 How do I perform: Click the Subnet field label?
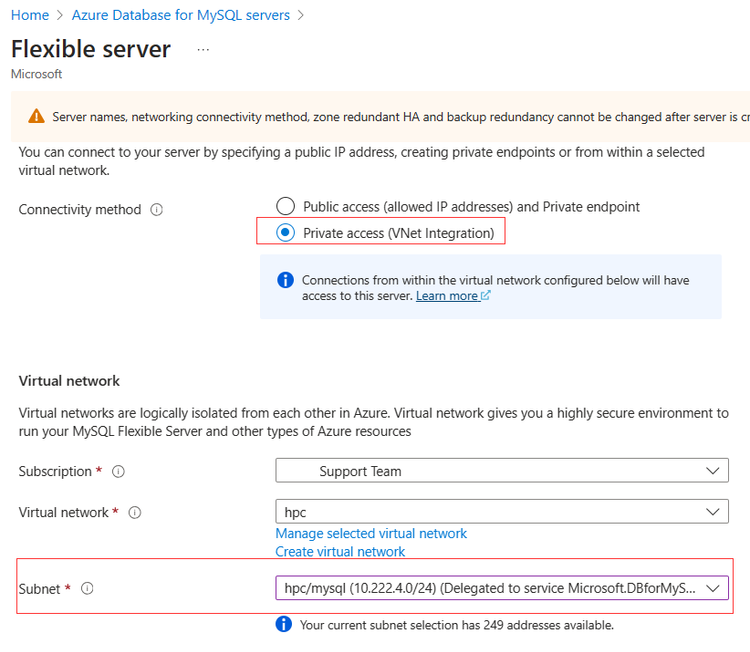[39, 589]
